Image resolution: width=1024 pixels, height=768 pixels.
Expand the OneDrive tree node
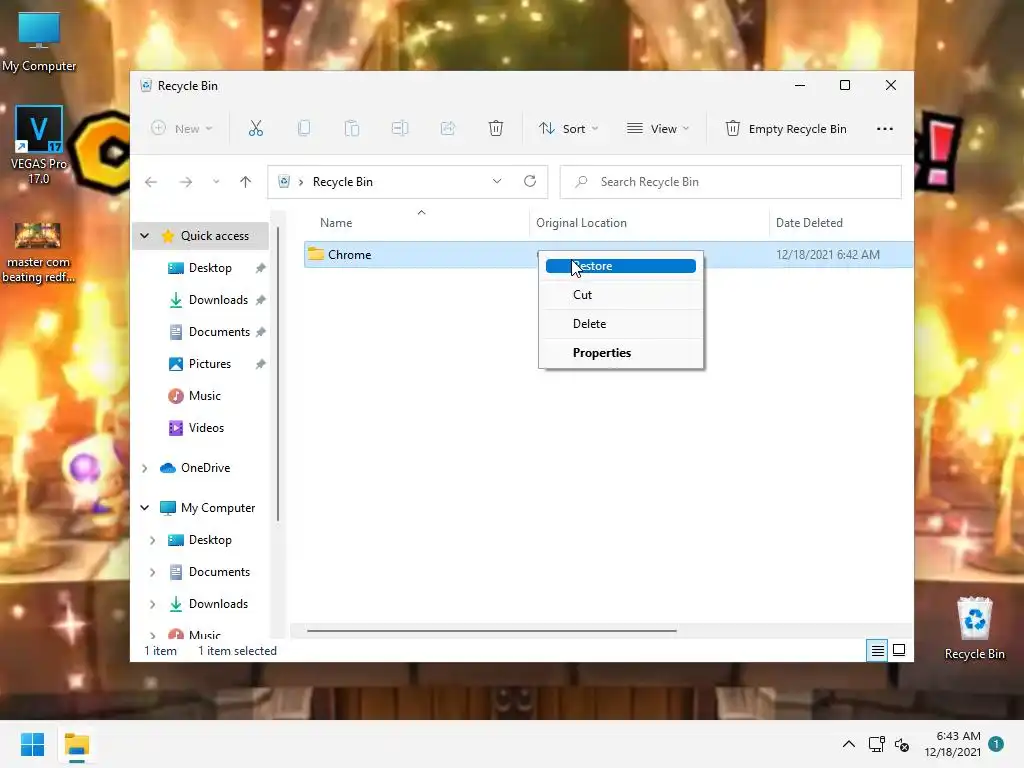tap(145, 468)
